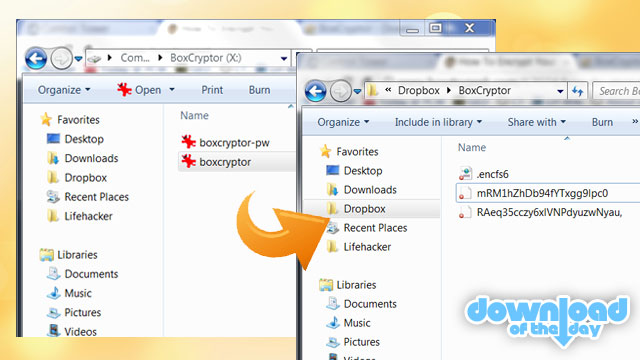Image resolution: width=640 pixels, height=360 pixels.
Task: Open Pictures in the Dropbox window sidebar
Action: (x=361, y=342)
